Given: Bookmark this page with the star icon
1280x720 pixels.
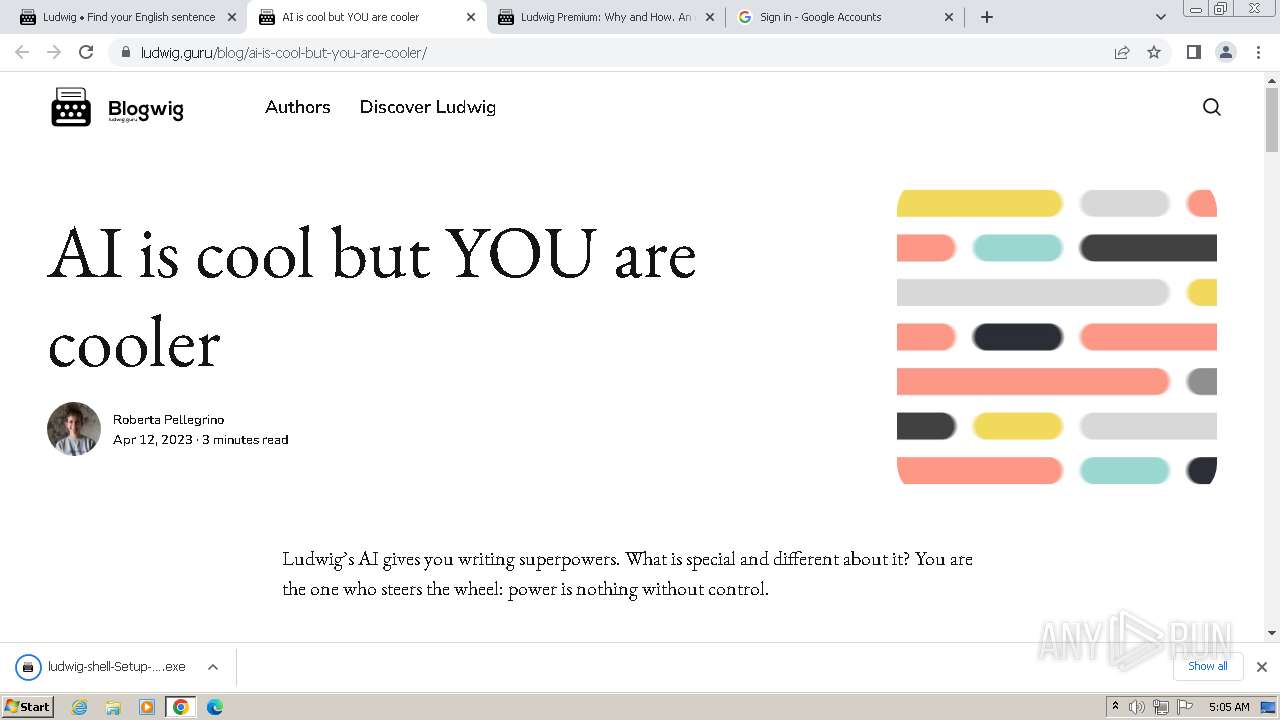Looking at the screenshot, I should coord(1154,52).
